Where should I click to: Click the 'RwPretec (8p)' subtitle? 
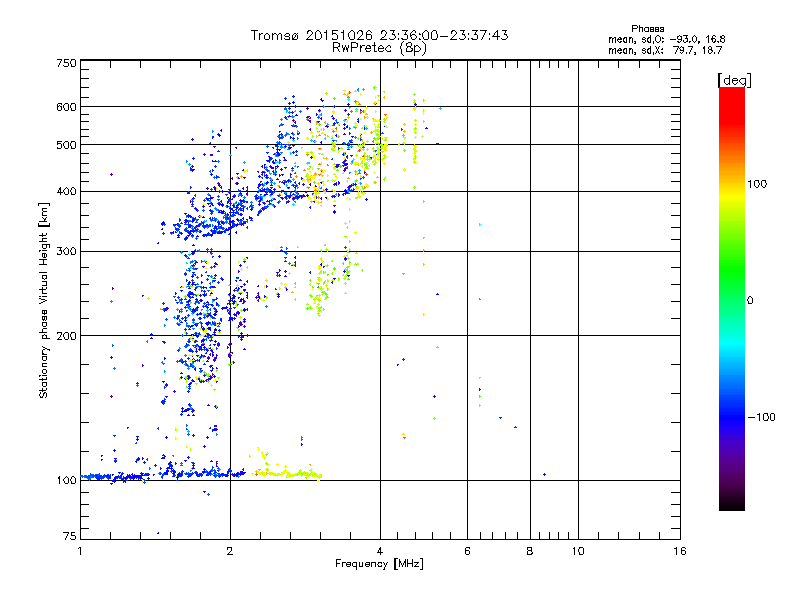[379, 48]
